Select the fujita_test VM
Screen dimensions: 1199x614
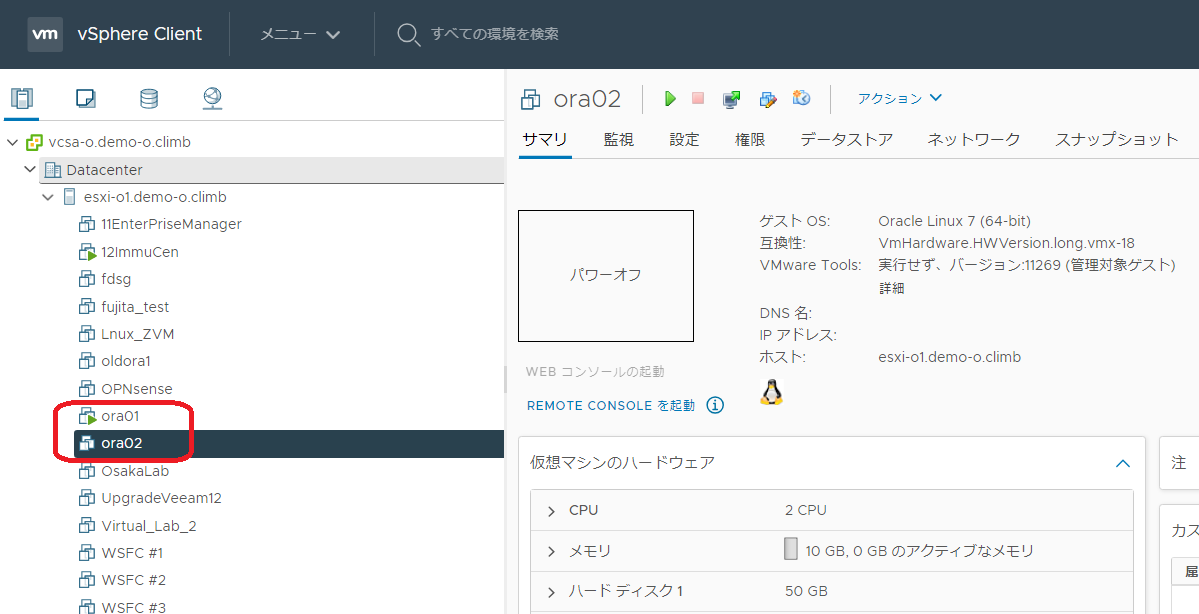[135, 307]
